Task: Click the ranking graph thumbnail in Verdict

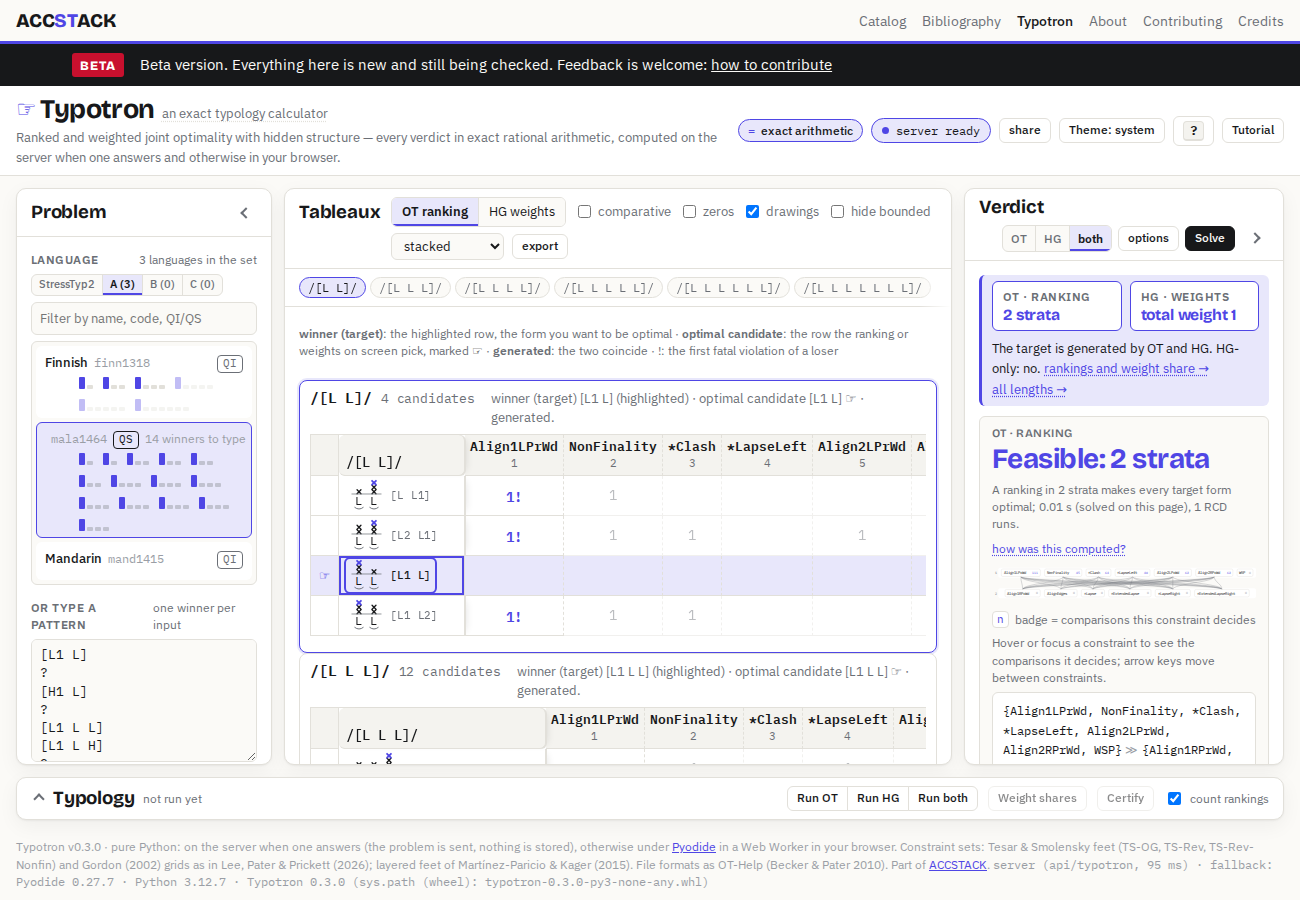Action: tap(1123, 584)
